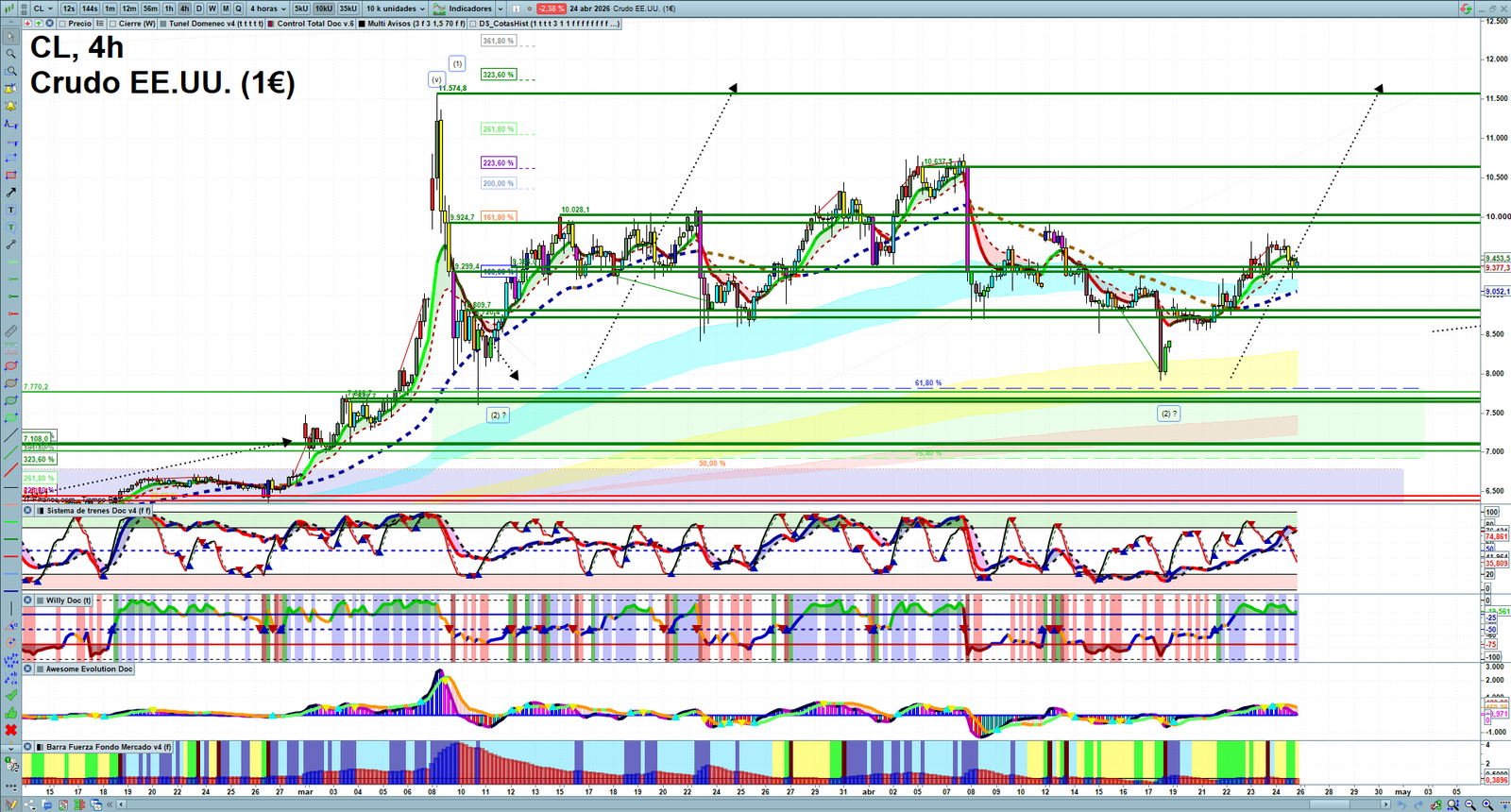Open the Indicadores chart icon
The height and width of the screenshot is (812, 1511).
tap(439, 8)
